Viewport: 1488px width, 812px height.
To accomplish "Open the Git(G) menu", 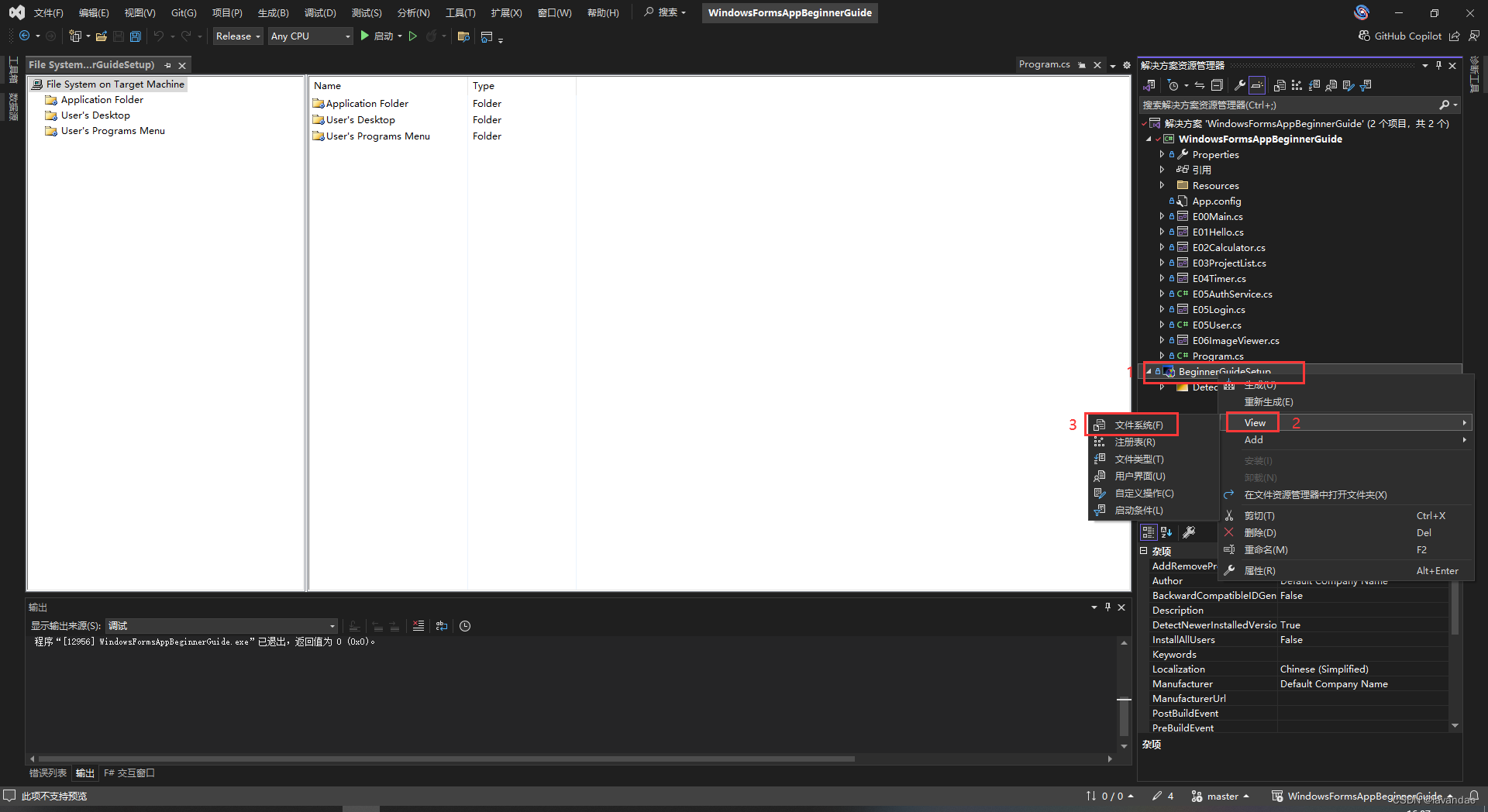I will tap(184, 13).
